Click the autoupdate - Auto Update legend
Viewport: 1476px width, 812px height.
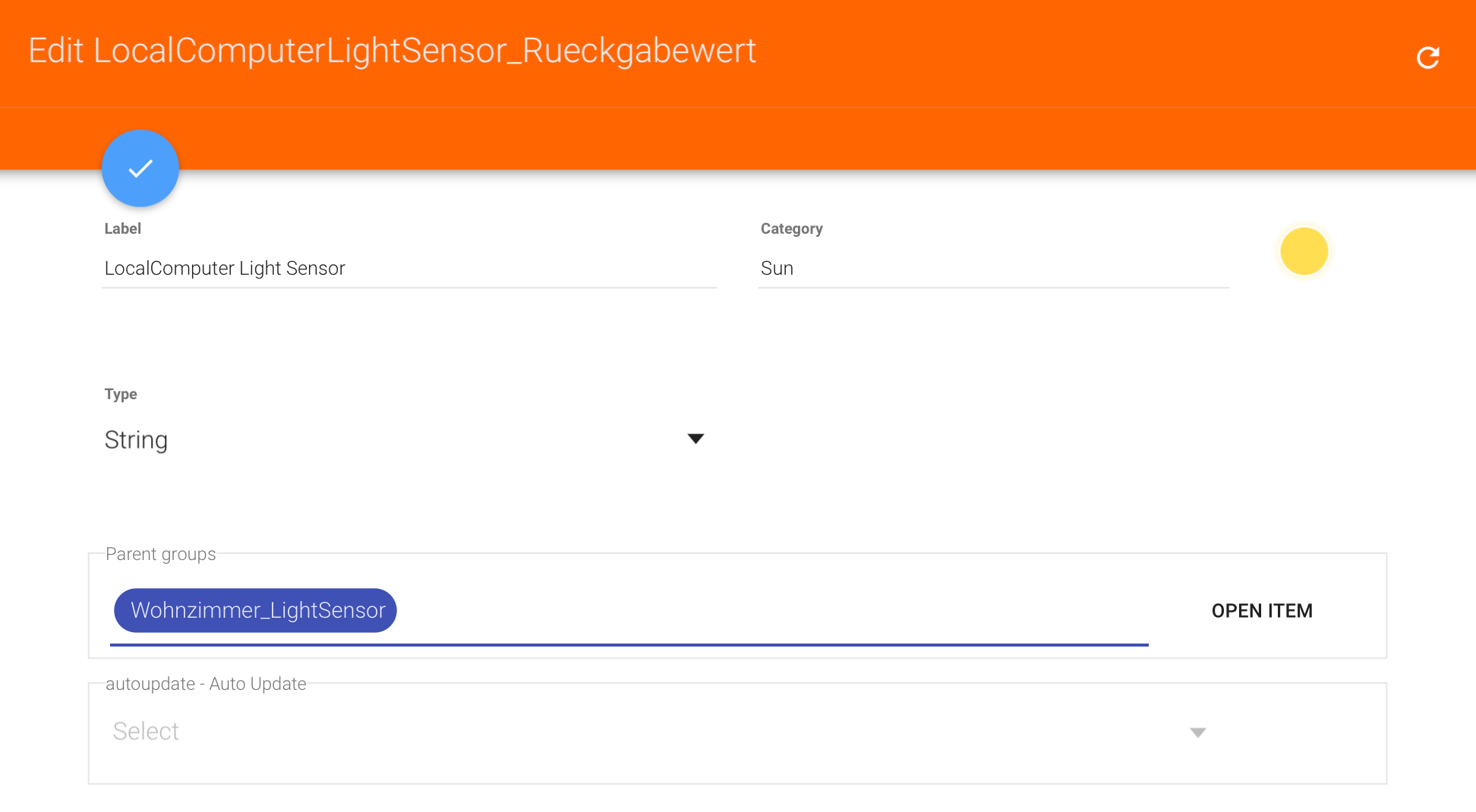206,684
